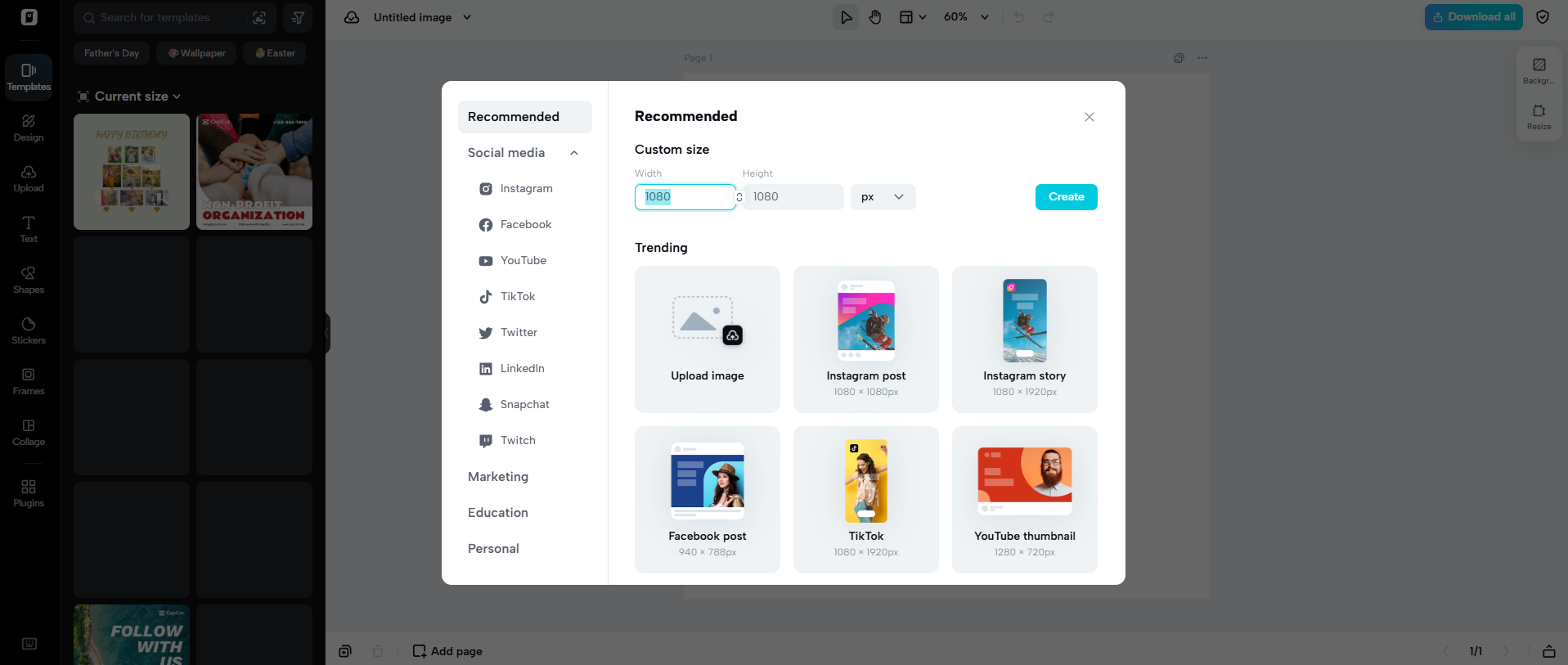The width and height of the screenshot is (1568, 665).
Task: Click the duplicate page icon in bottom bar
Action: 345,651
